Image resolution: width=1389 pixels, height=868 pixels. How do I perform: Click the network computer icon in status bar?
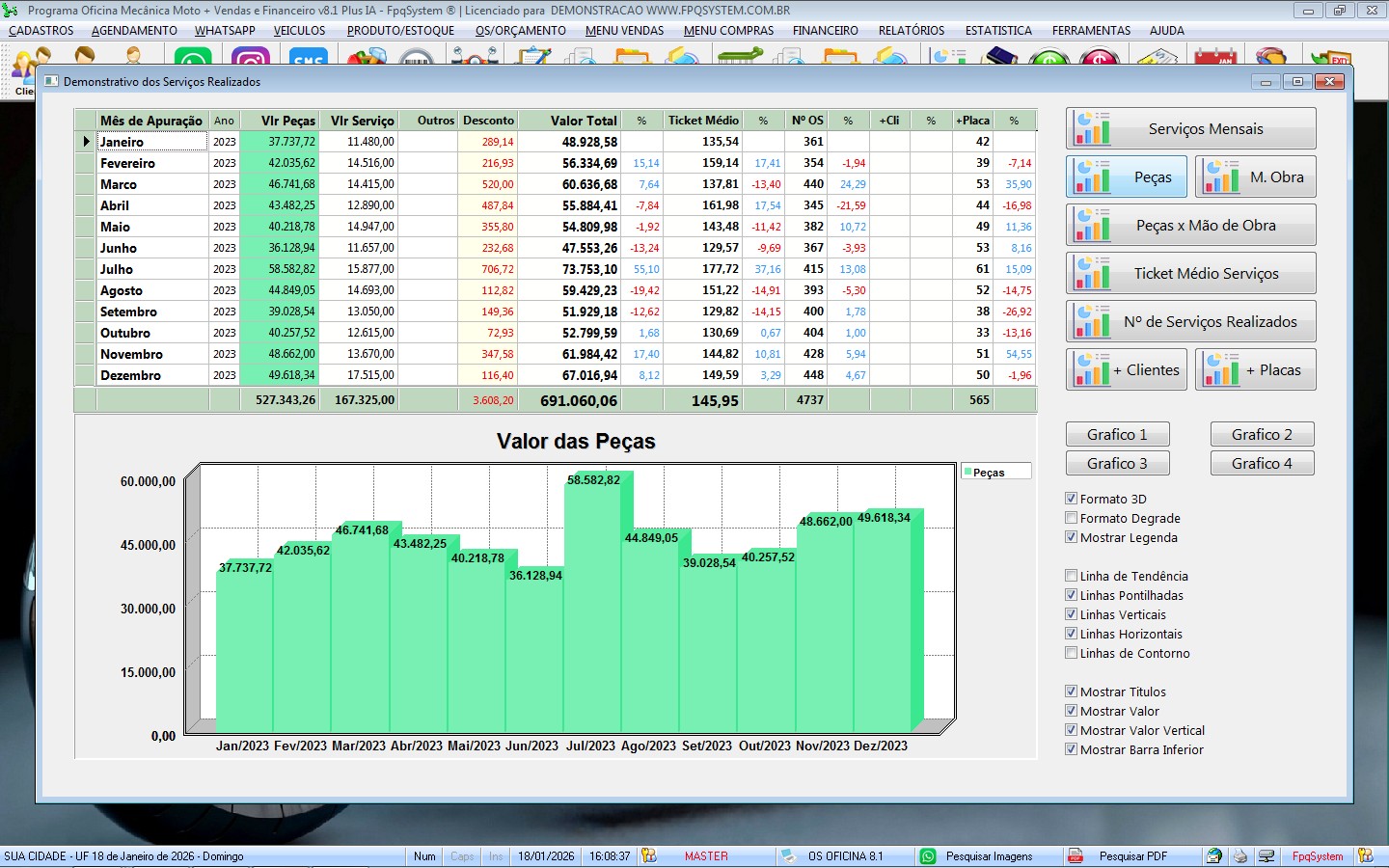pos(1266,856)
